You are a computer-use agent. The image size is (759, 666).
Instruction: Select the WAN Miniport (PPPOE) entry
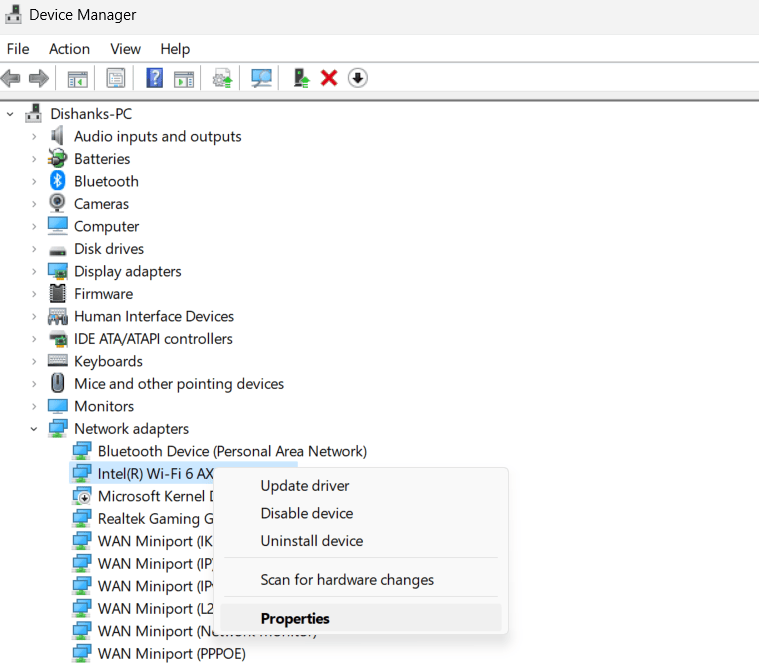[171, 653]
